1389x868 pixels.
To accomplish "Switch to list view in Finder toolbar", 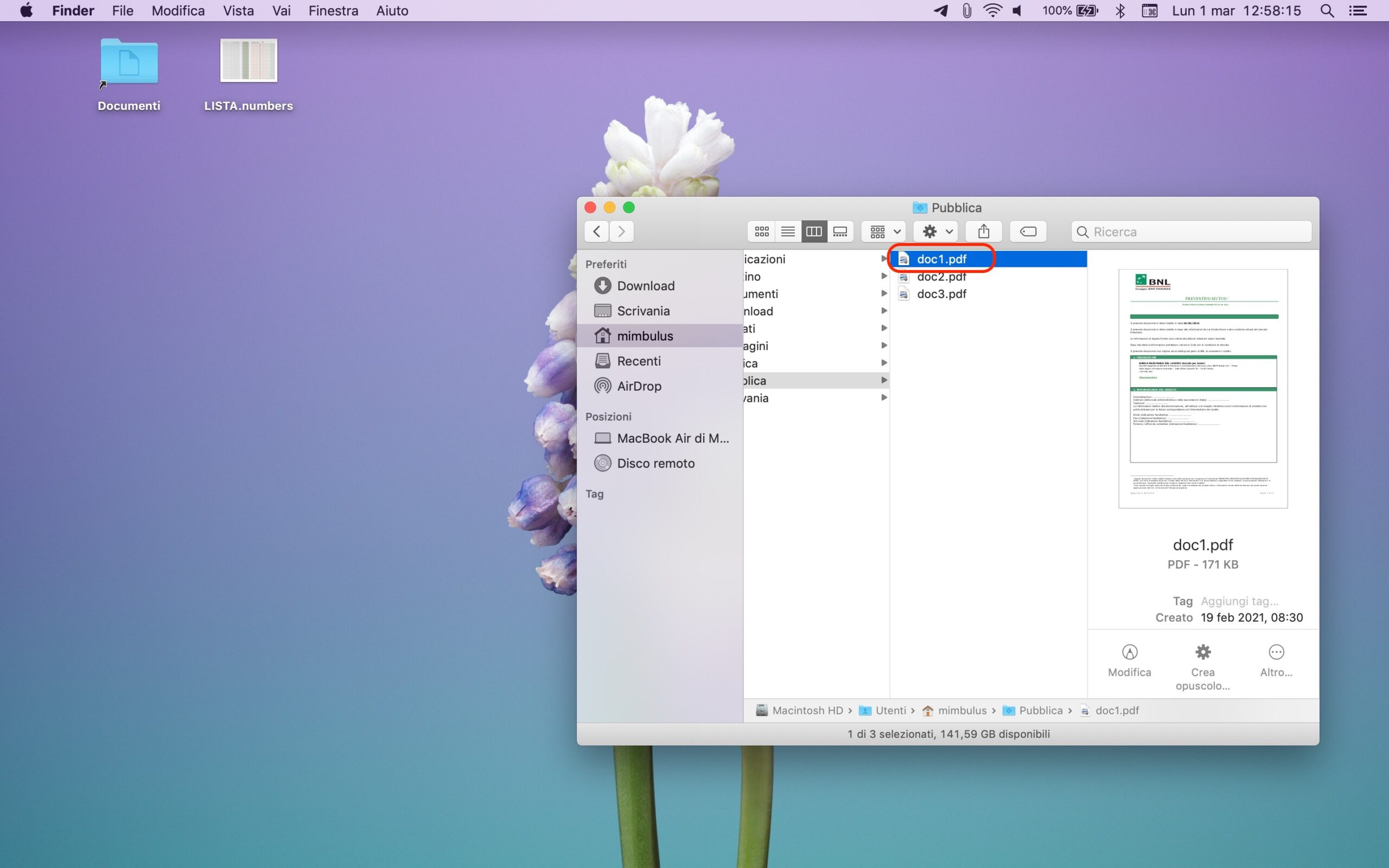I will click(x=787, y=231).
